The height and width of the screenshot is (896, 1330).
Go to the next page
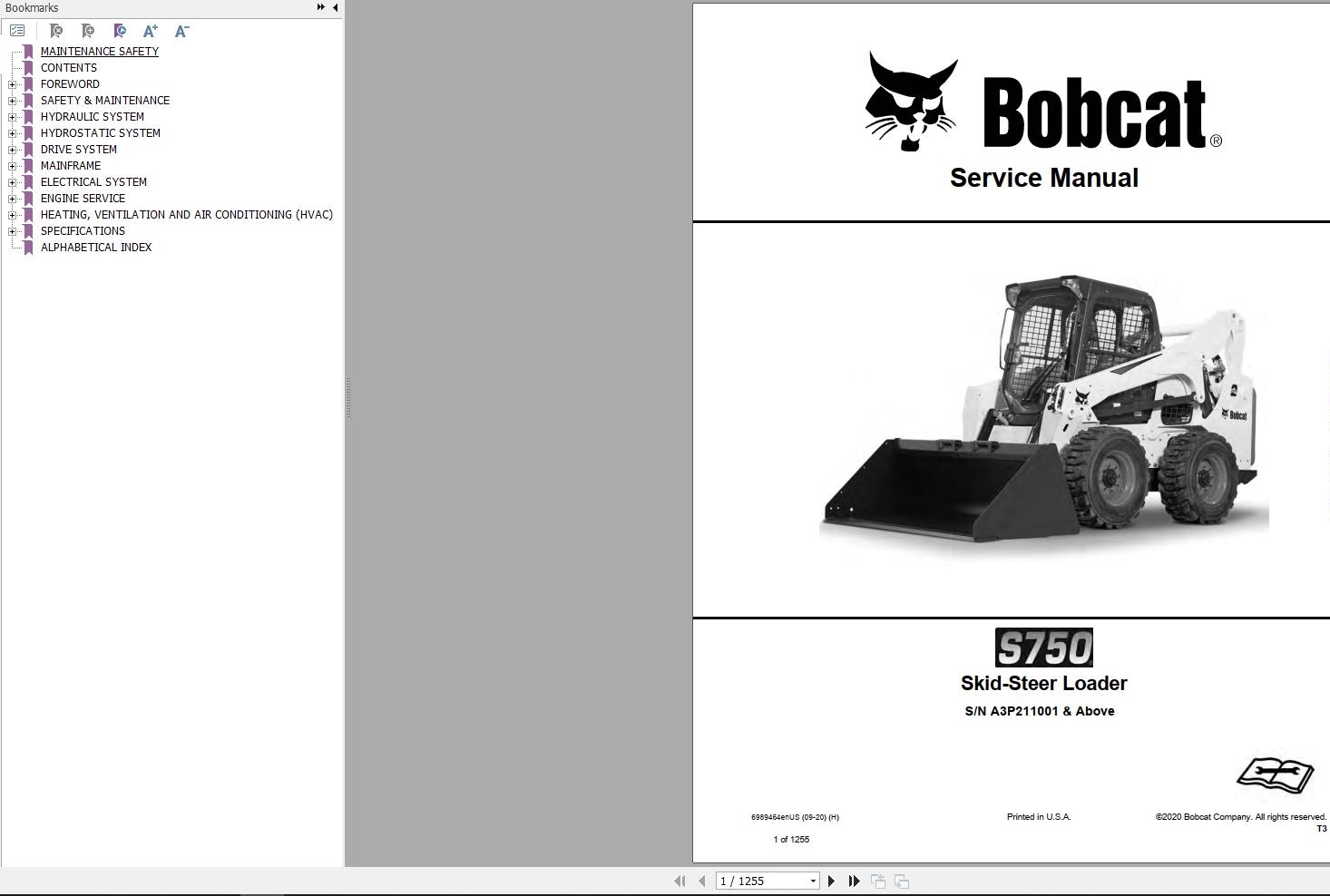(831, 881)
